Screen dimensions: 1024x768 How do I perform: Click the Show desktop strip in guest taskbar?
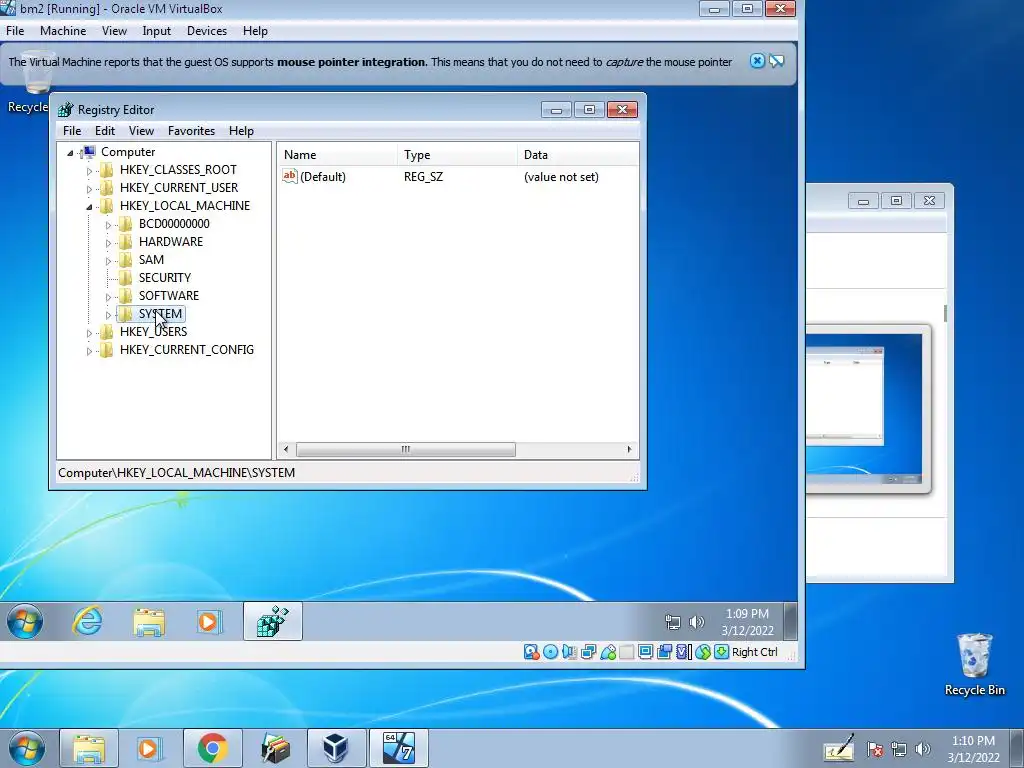tap(790, 621)
